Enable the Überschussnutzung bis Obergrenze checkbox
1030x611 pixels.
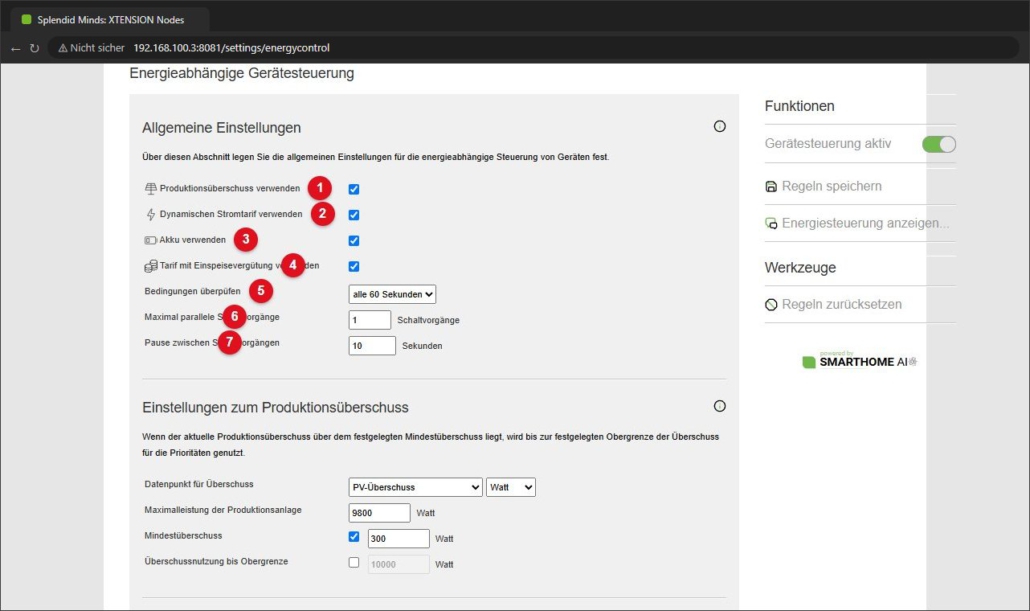tap(354, 562)
